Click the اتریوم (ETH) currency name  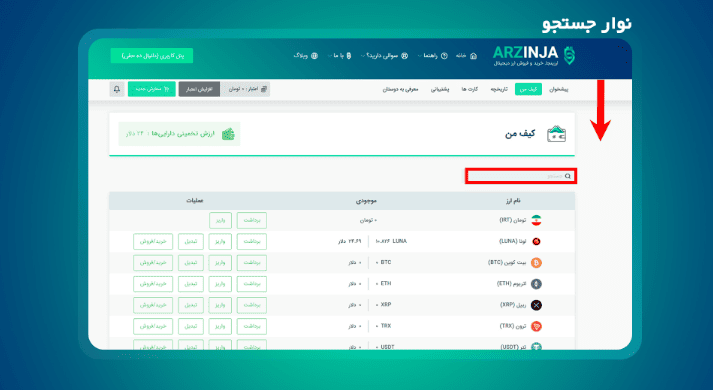click(511, 284)
